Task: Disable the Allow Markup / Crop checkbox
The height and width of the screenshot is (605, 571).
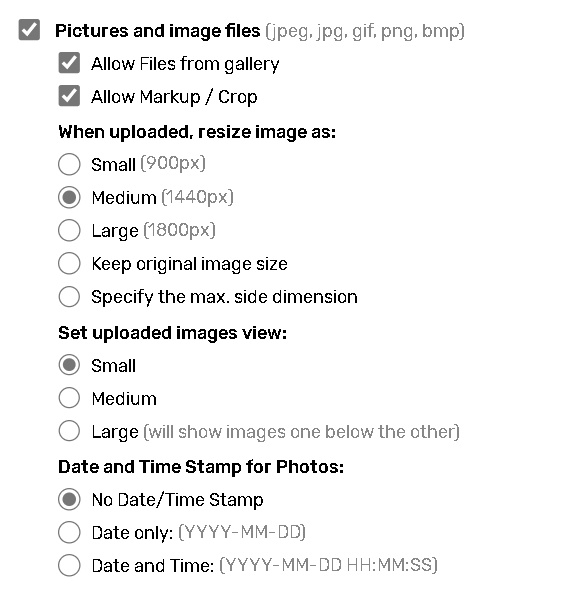Action: pos(69,96)
